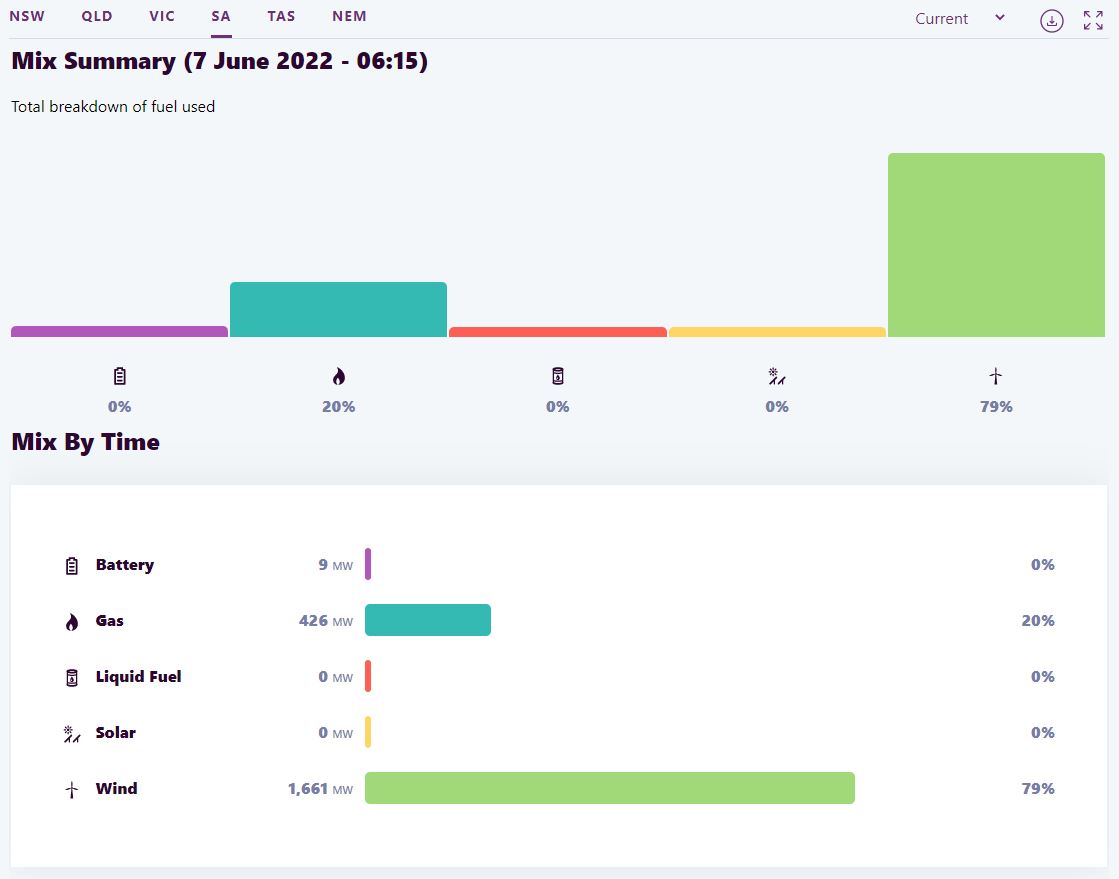
Task: Click the download icon in the header
Action: coord(1051,20)
